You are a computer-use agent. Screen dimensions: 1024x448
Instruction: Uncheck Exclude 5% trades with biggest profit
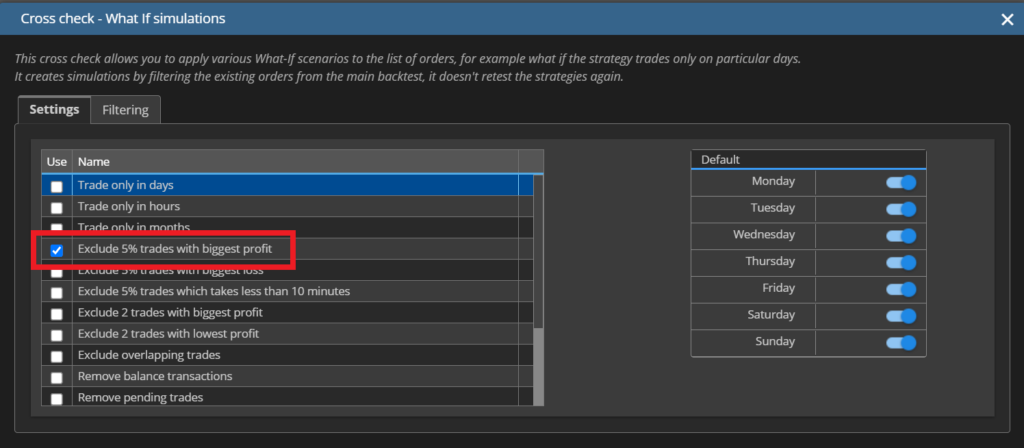tap(57, 250)
